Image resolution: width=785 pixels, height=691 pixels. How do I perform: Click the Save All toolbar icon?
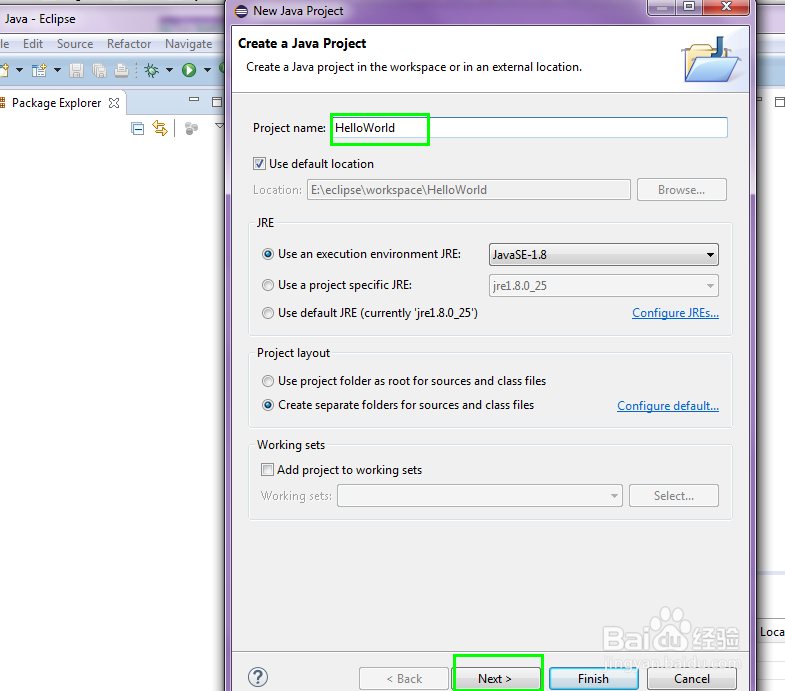pos(99,70)
